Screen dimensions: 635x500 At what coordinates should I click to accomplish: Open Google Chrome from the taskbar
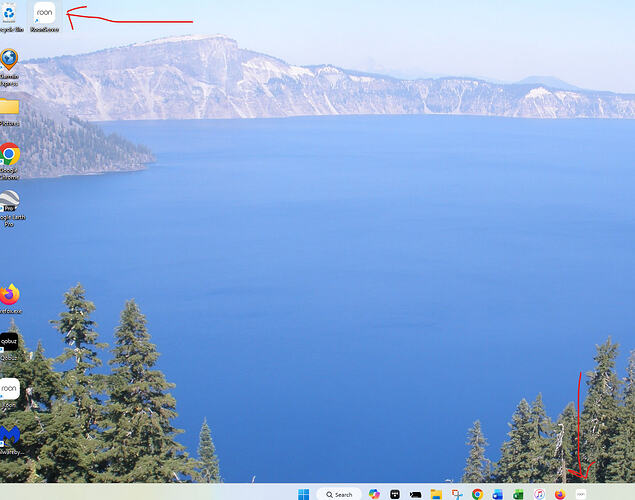[x=477, y=494]
